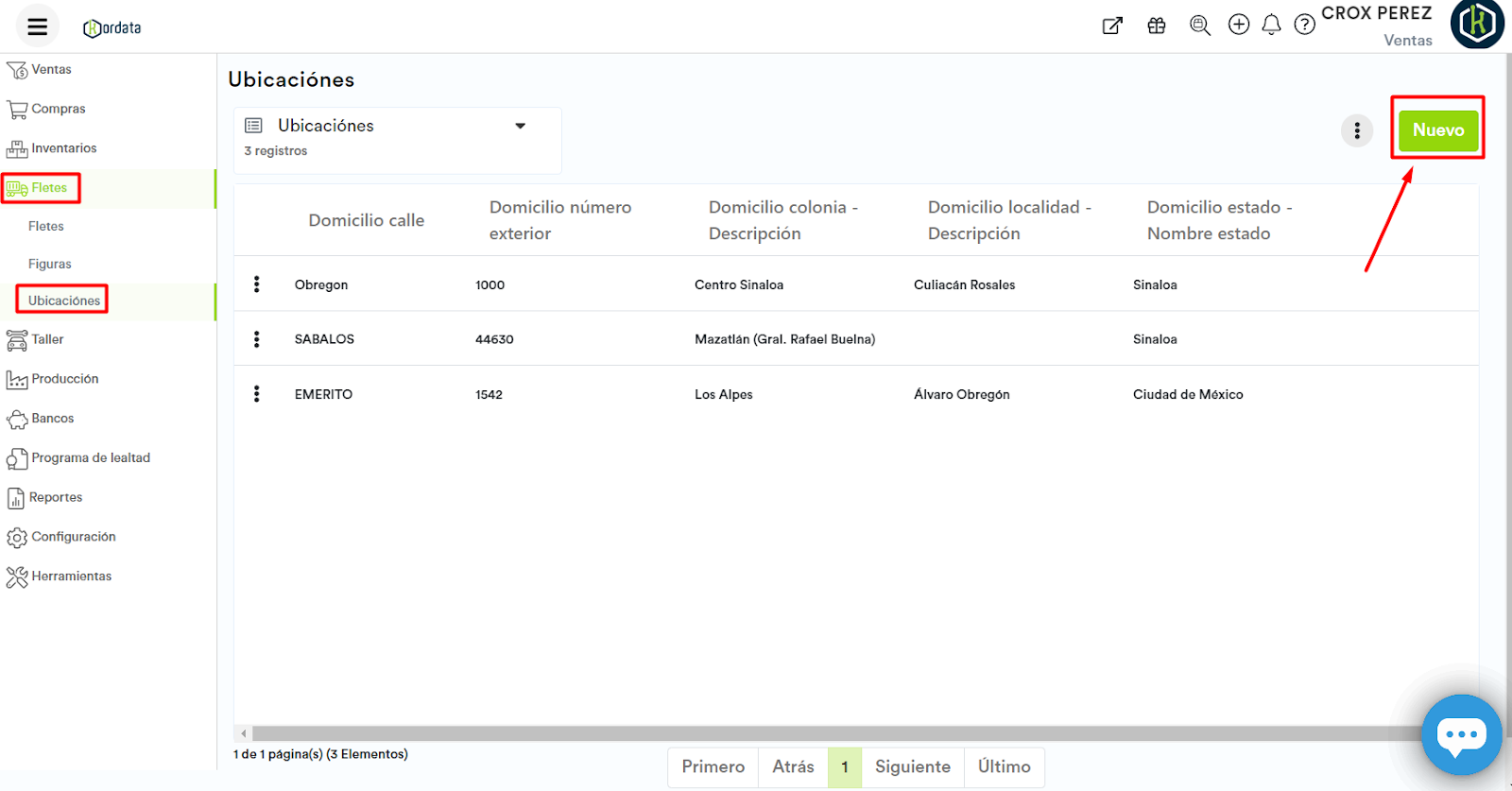1512x791 pixels.
Task: Sort by the Domicilio calle column header
Action: pyautogui.click(x=366, y=220)
